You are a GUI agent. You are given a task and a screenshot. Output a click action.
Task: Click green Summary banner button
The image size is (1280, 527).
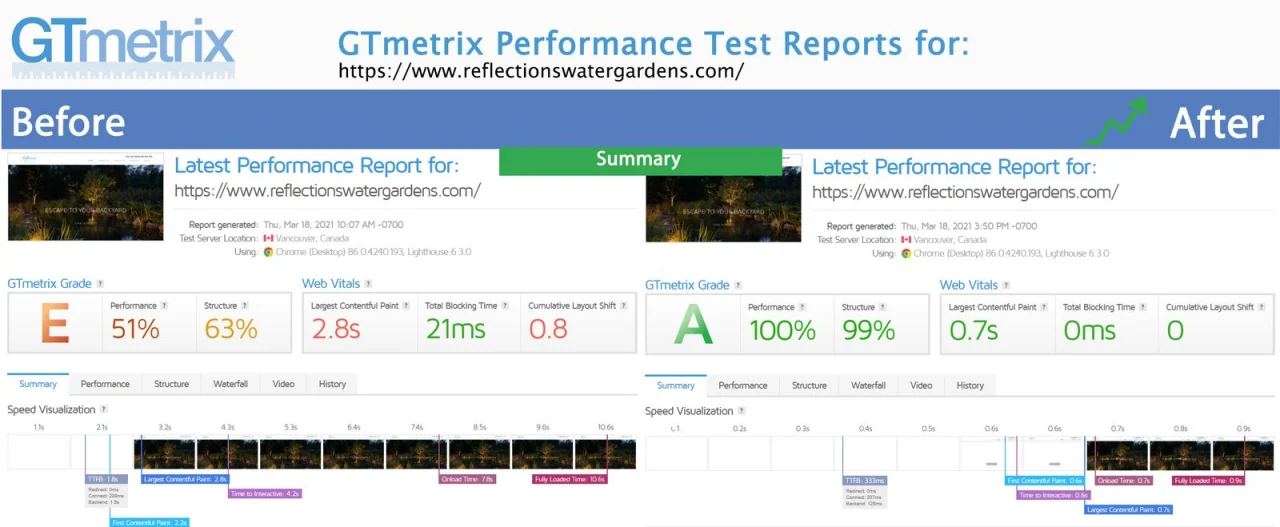coord(640,160)
